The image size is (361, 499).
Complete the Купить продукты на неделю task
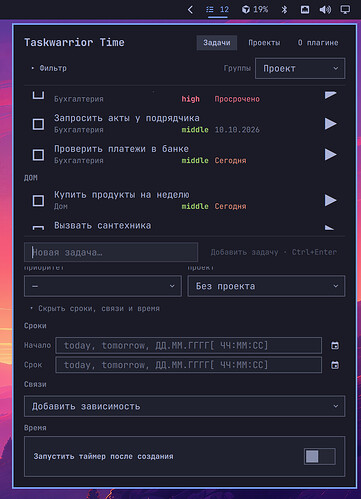38,200
